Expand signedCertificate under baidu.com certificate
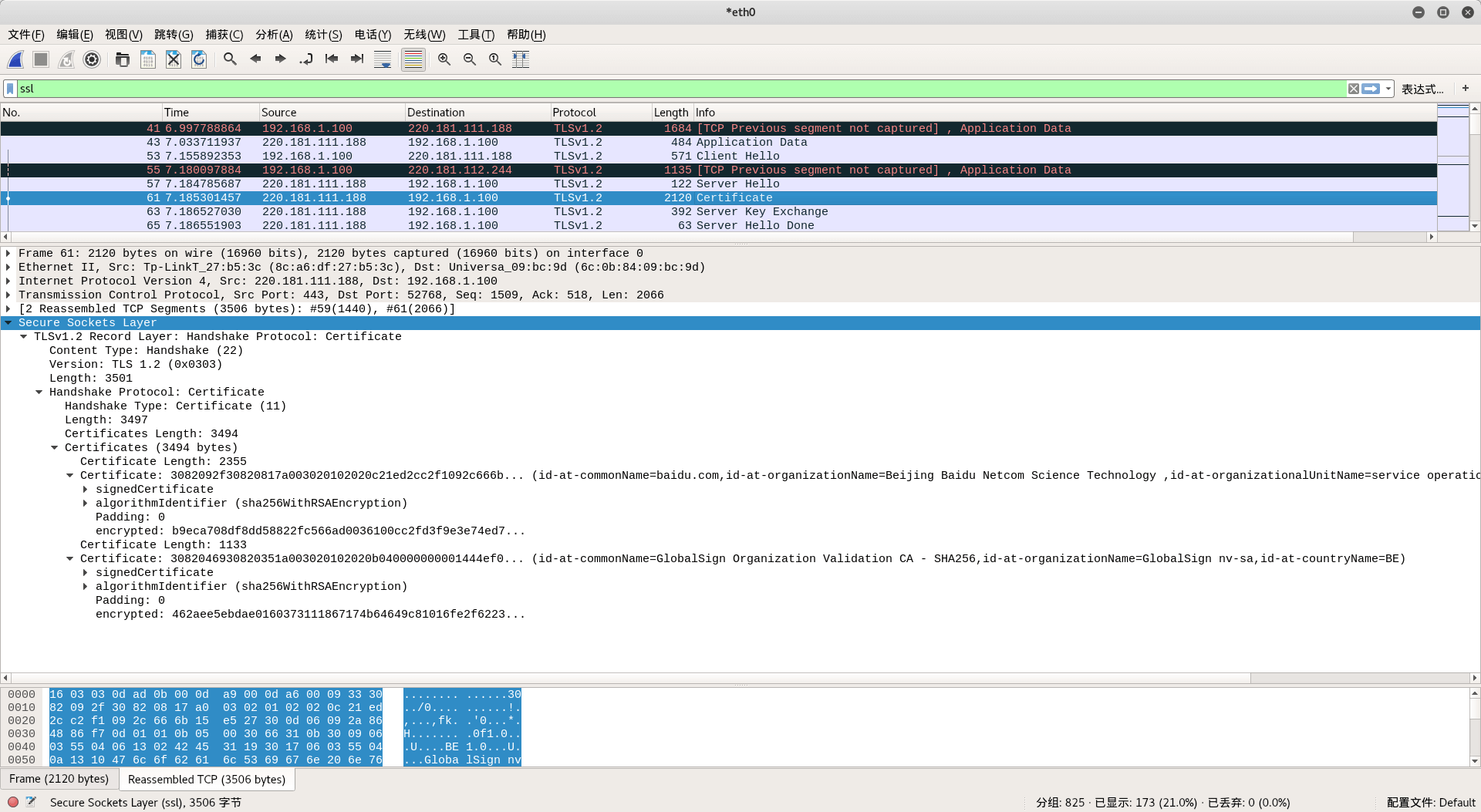Image resolution: width=1481 pixels, height=812 pixels. click(86, 490)
